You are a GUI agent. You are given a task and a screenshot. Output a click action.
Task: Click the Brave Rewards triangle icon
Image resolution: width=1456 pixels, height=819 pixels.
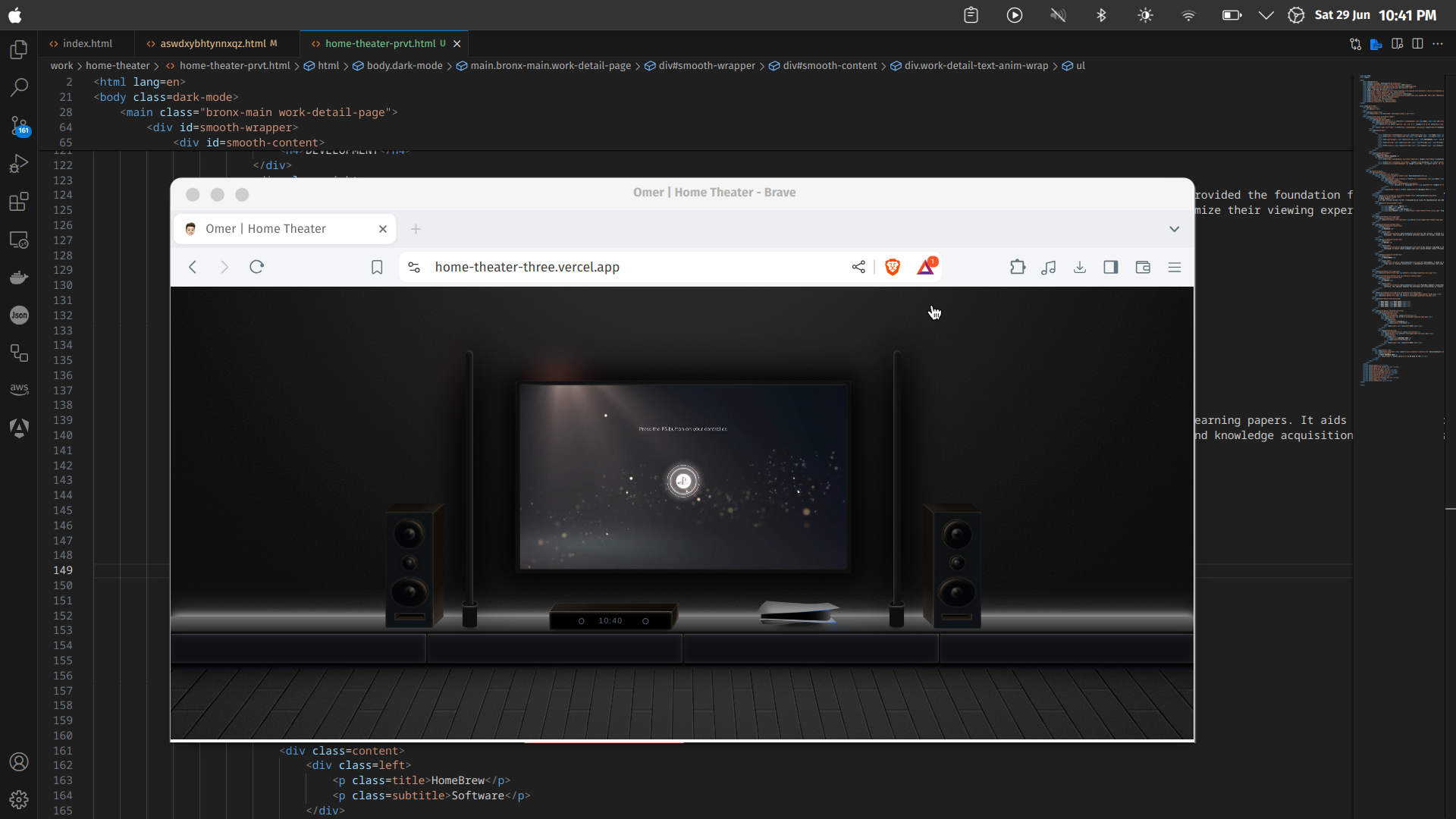point(926,267)
